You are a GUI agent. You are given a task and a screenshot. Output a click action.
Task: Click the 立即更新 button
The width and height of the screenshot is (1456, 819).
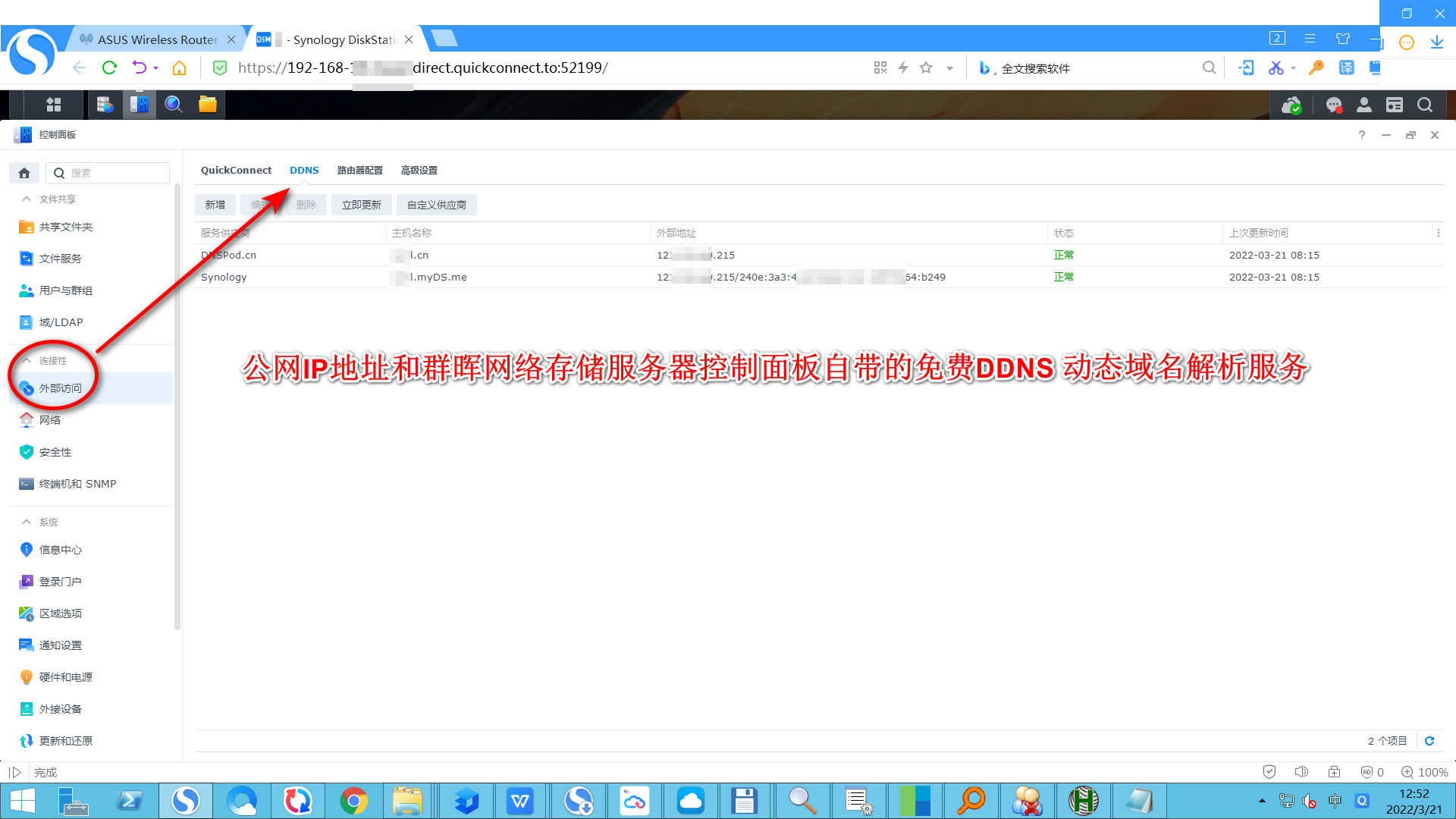pos(361,205)
